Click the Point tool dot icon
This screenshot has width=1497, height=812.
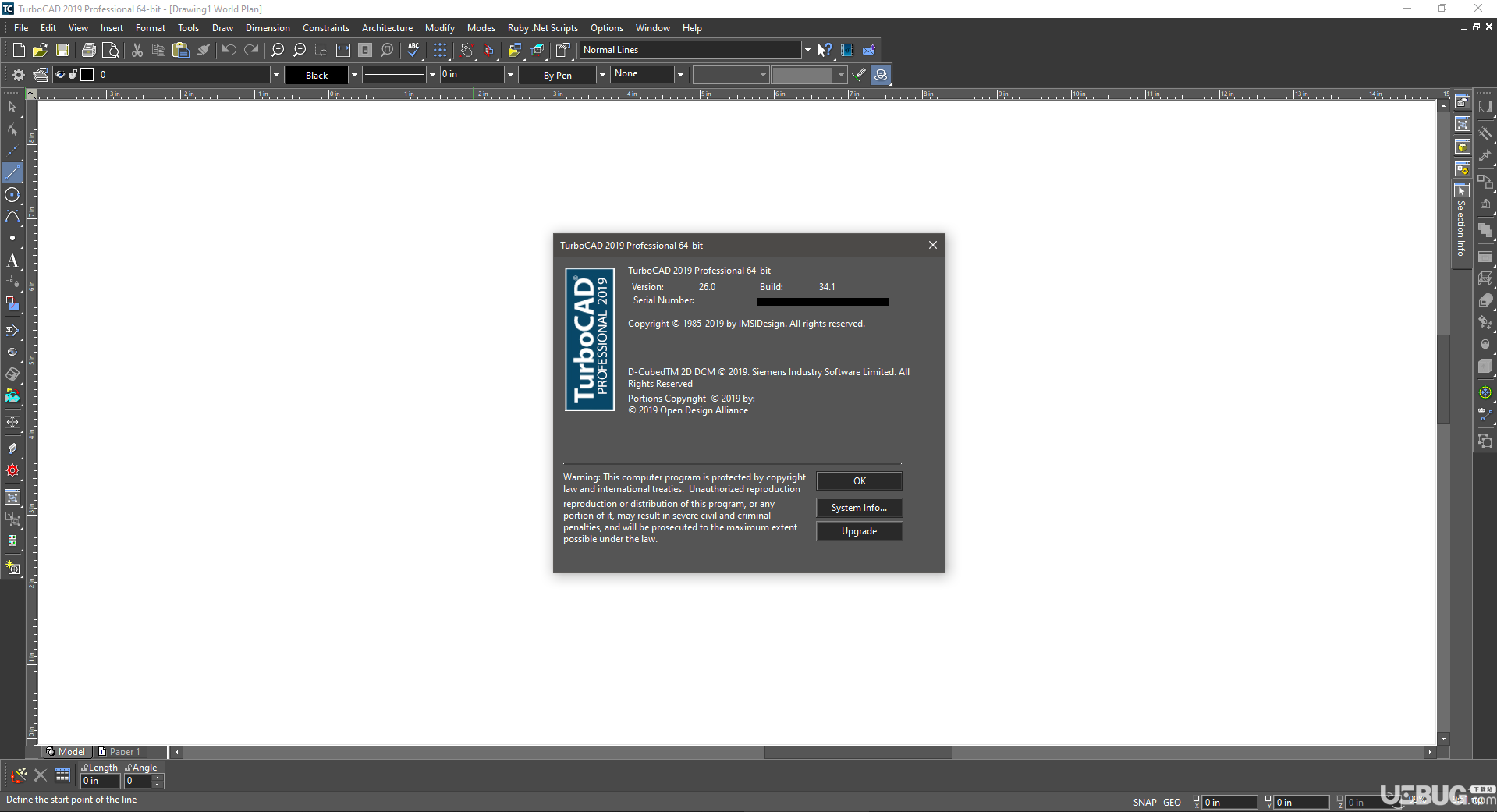pyautogui.click(x=12, y=238)
